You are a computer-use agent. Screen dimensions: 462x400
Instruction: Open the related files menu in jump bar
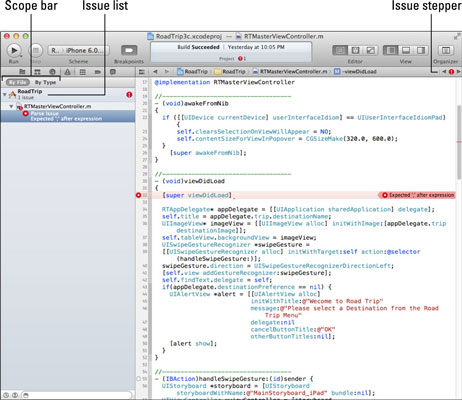[142, 72]
